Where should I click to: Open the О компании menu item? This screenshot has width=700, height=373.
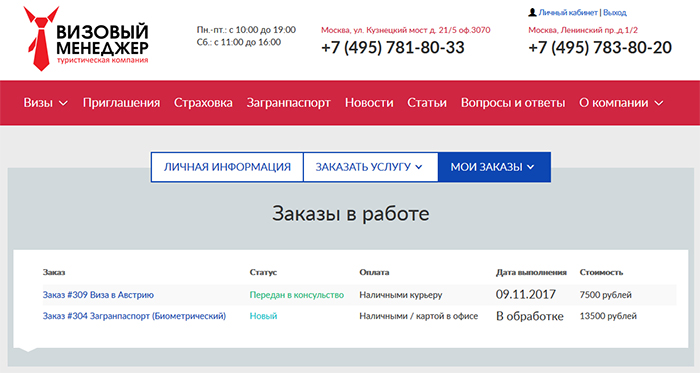(x=614, y=103)
